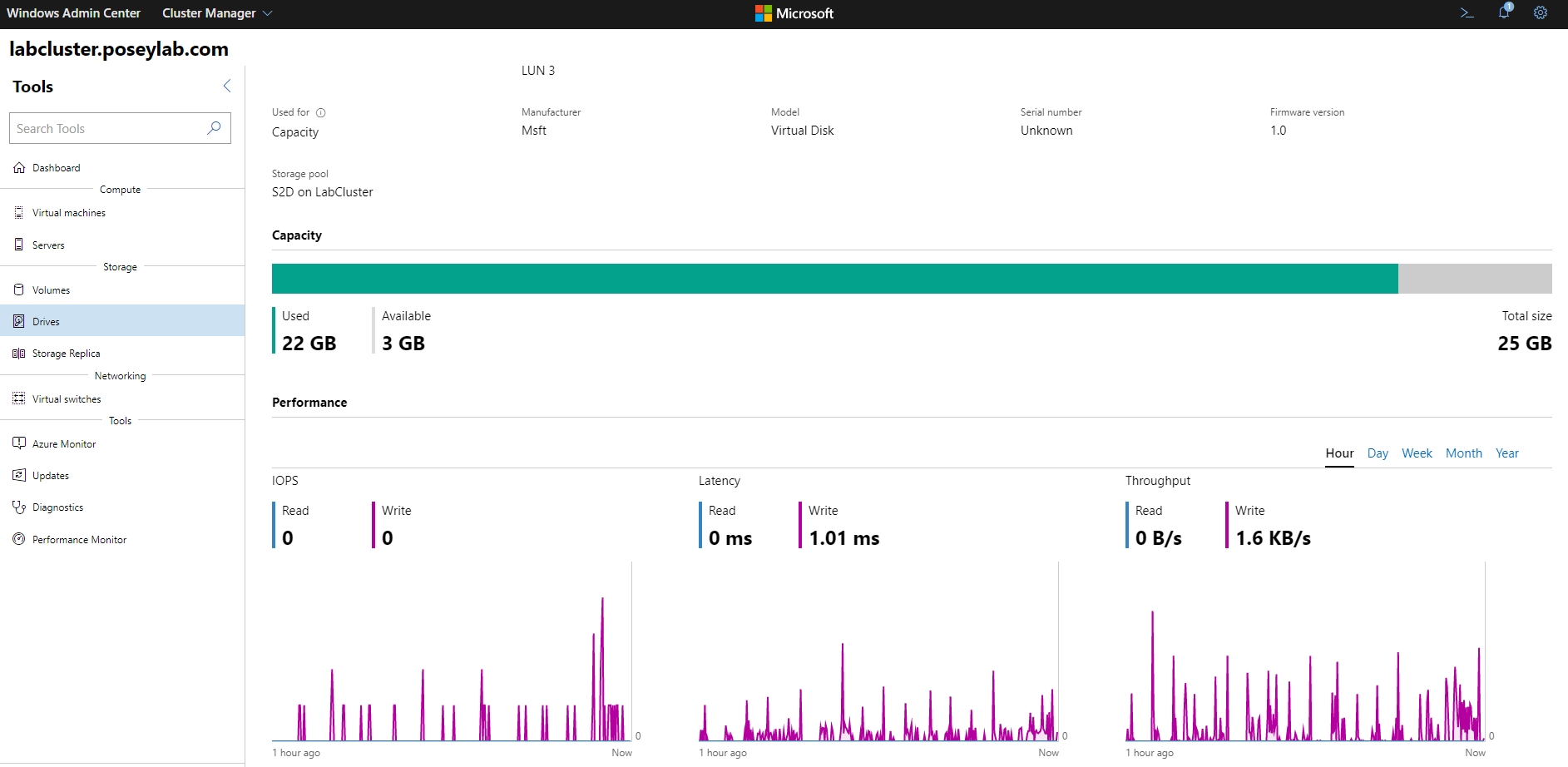
Task: Click inside the Search Tools field
Action: pyautogui.click(x=108, y=128)
